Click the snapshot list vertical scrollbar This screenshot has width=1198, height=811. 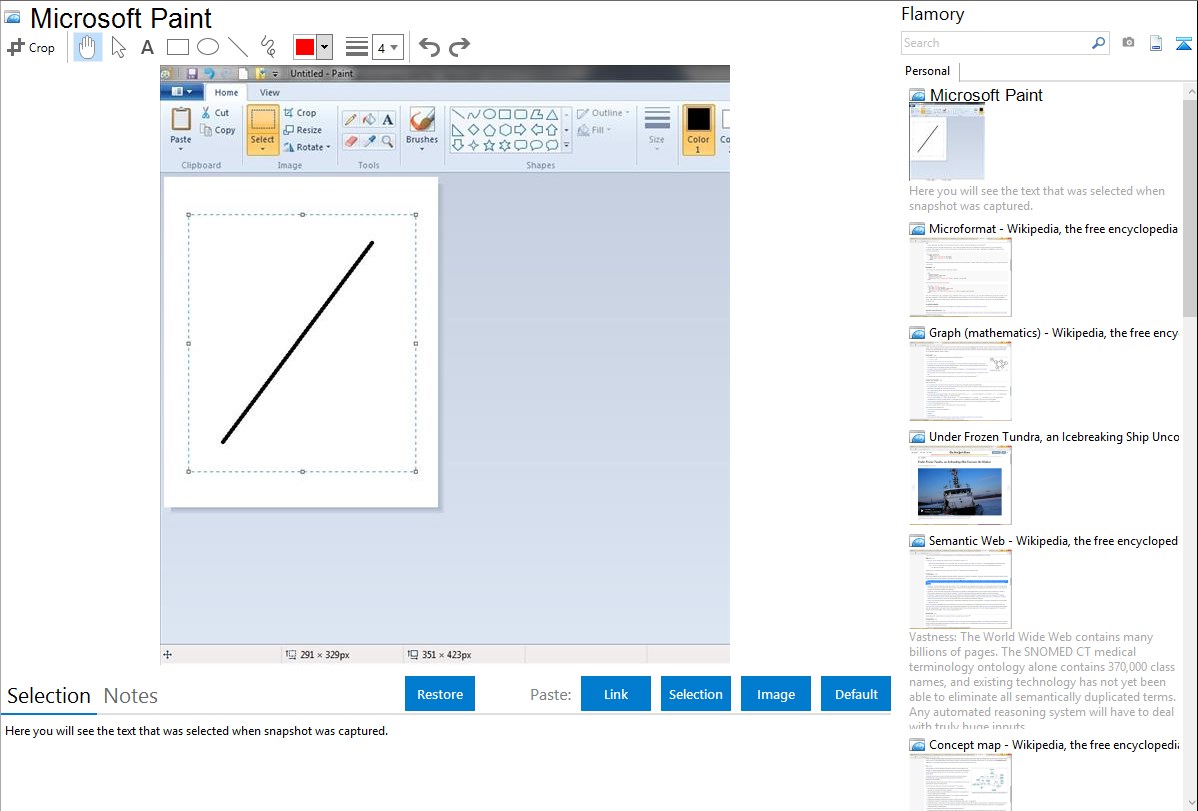[x=1190, y=206]
